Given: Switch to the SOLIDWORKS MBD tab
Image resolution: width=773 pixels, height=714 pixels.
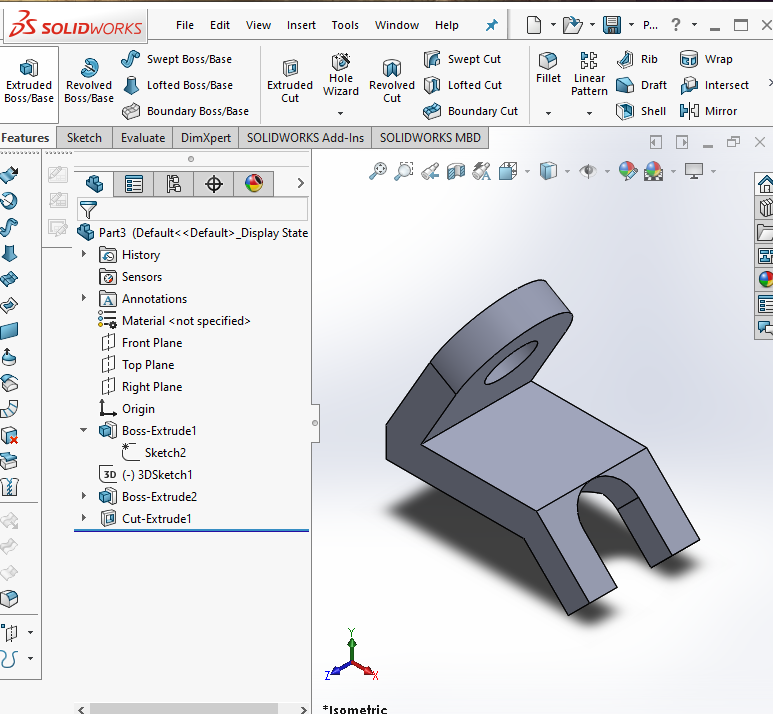Looking at the screenshot, I should (x=430, y=138).
